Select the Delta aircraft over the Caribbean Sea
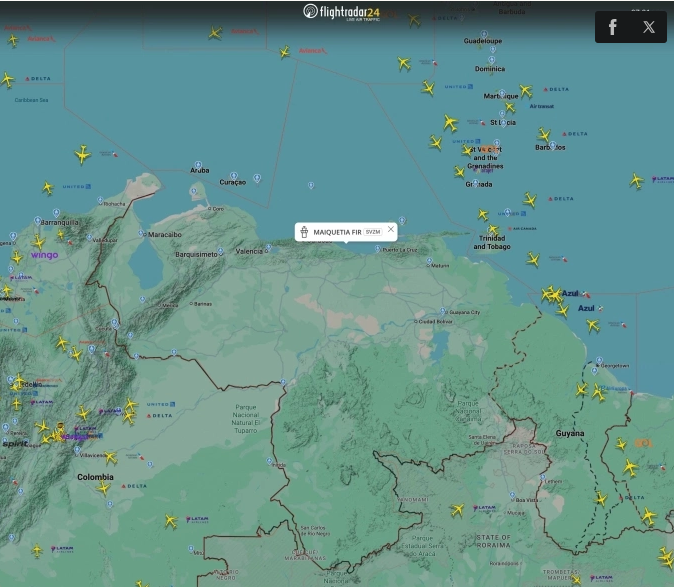The image size is (674, 587). click(x=8, y=79)
